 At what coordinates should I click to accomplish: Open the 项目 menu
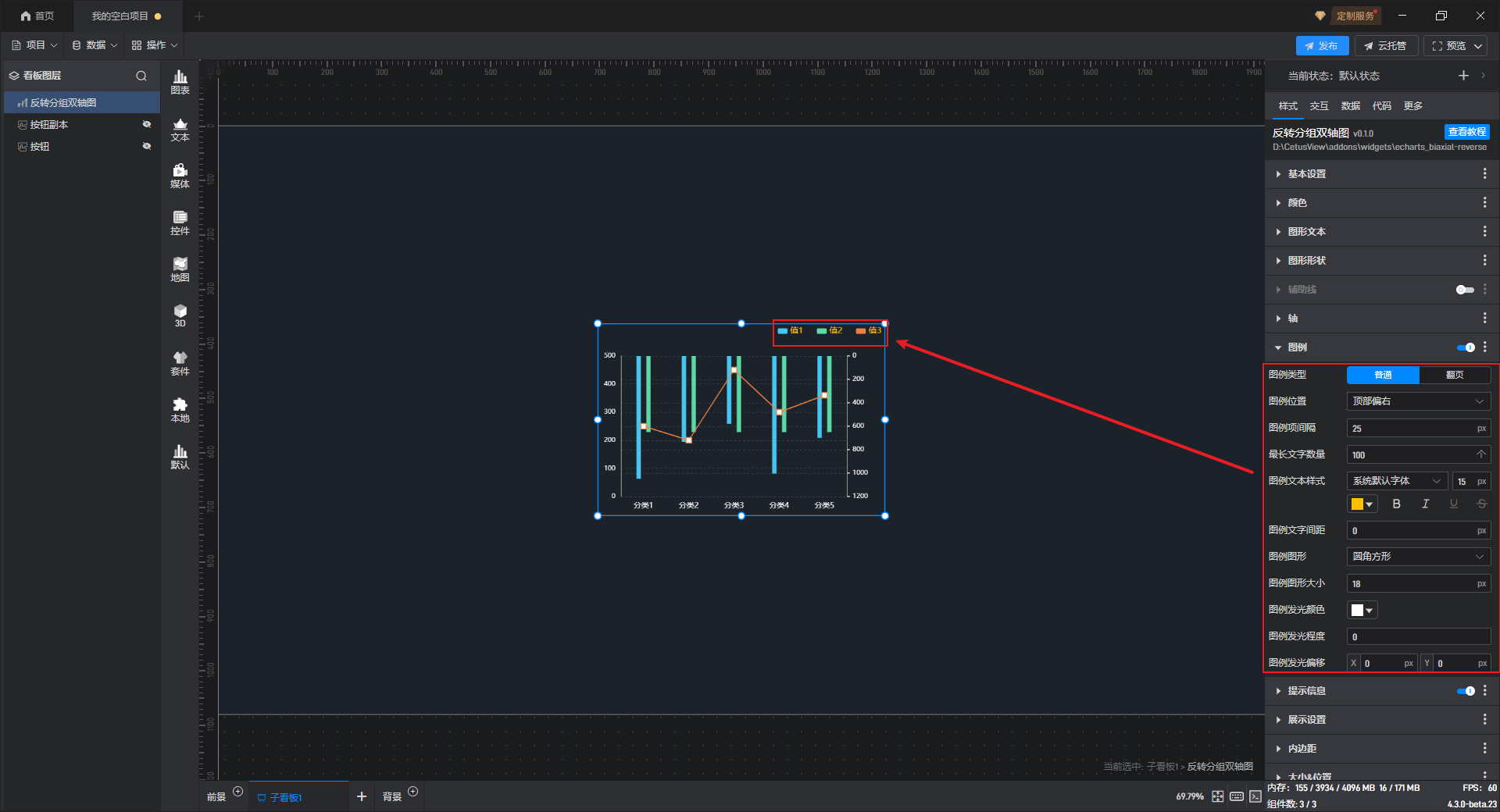tap(34, 45)
